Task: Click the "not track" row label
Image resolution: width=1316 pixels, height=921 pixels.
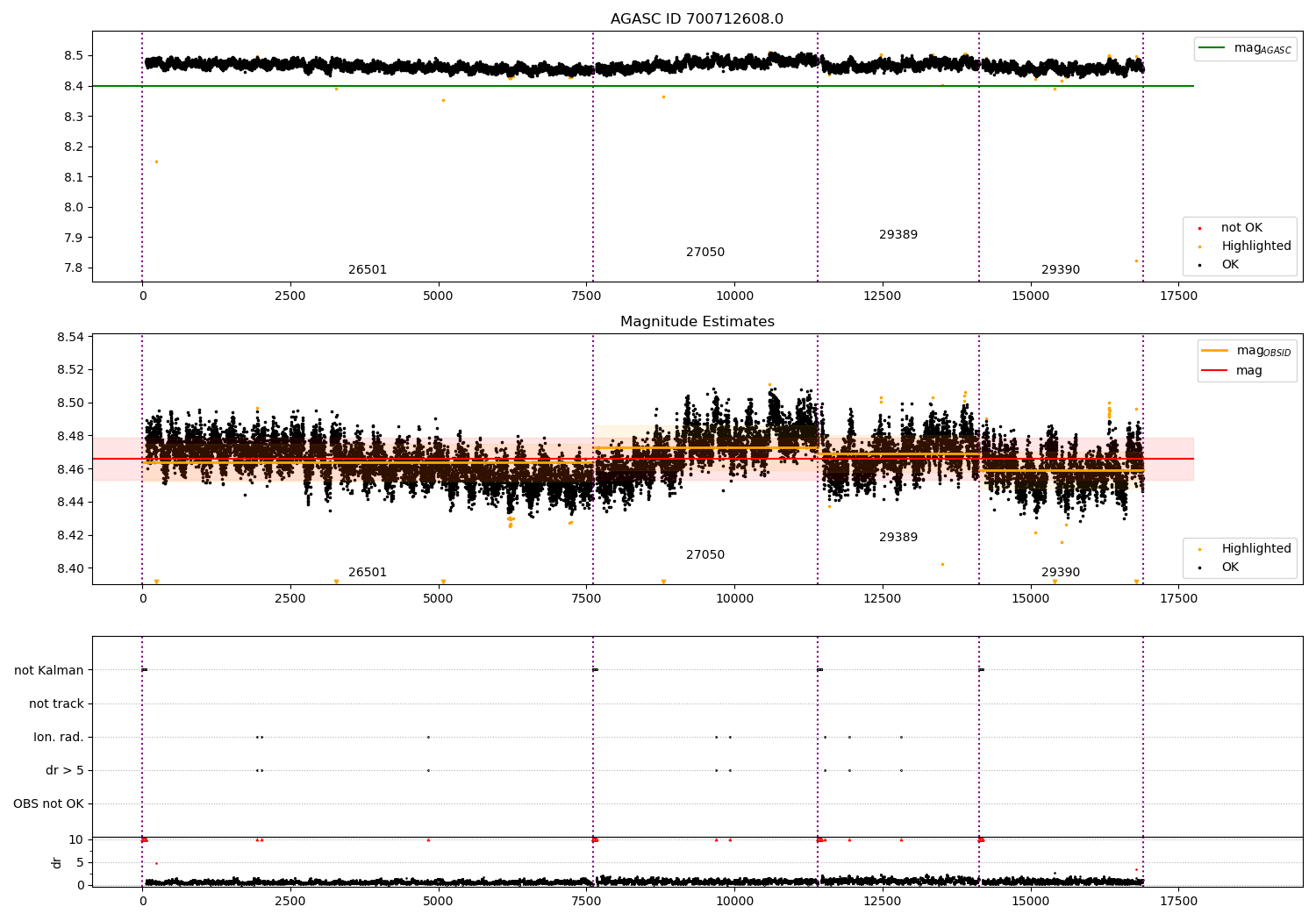Action: (x=56, y=704)
